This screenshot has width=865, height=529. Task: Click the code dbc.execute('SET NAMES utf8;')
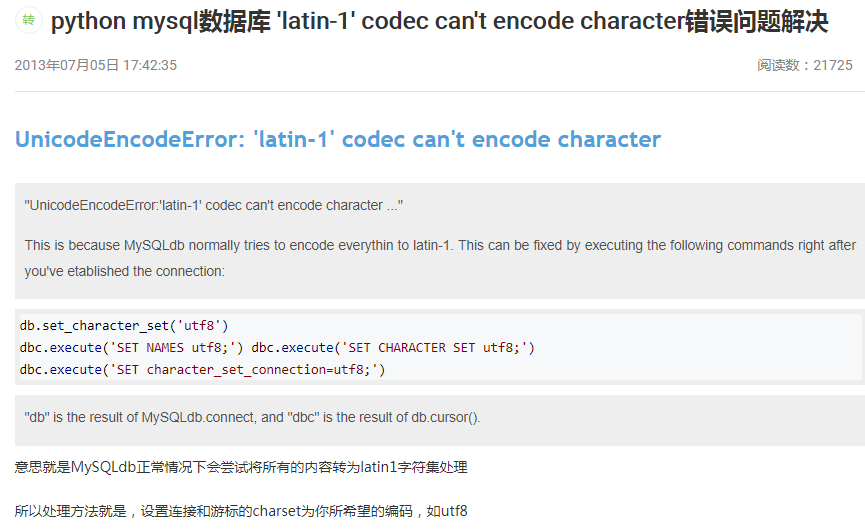tap(131, 348)
